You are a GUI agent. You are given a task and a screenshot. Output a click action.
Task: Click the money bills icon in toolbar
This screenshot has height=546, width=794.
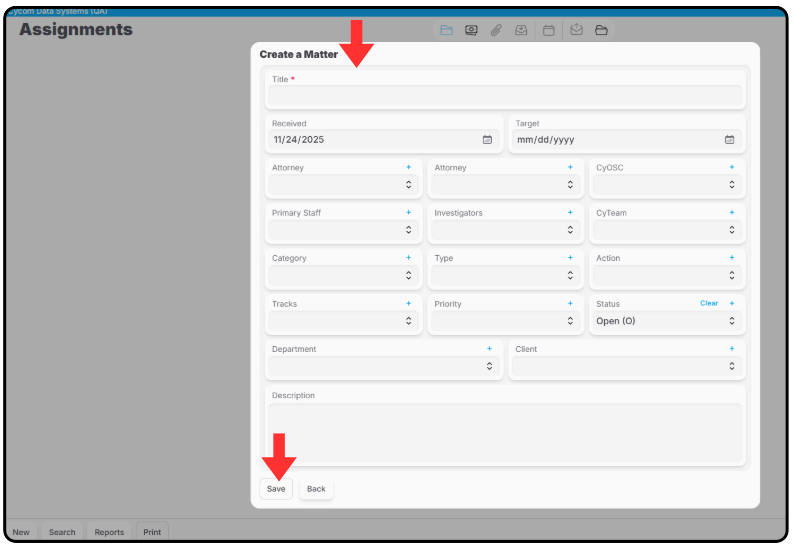[471, 30]
